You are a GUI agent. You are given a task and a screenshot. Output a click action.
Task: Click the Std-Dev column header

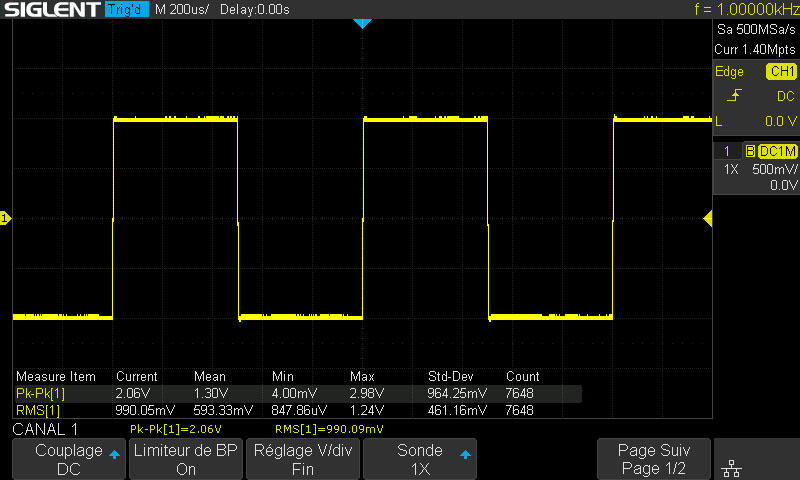(x=451, y=376)
